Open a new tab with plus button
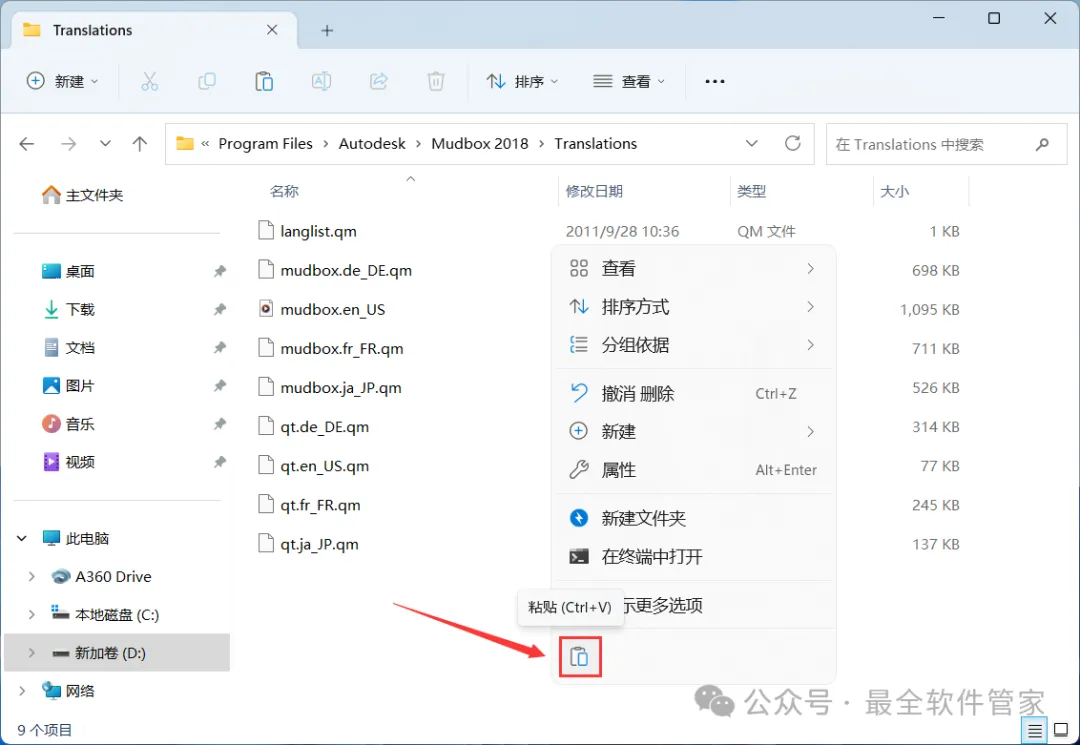Screen dimensions: 1080x745 click(x=327, y=30)
